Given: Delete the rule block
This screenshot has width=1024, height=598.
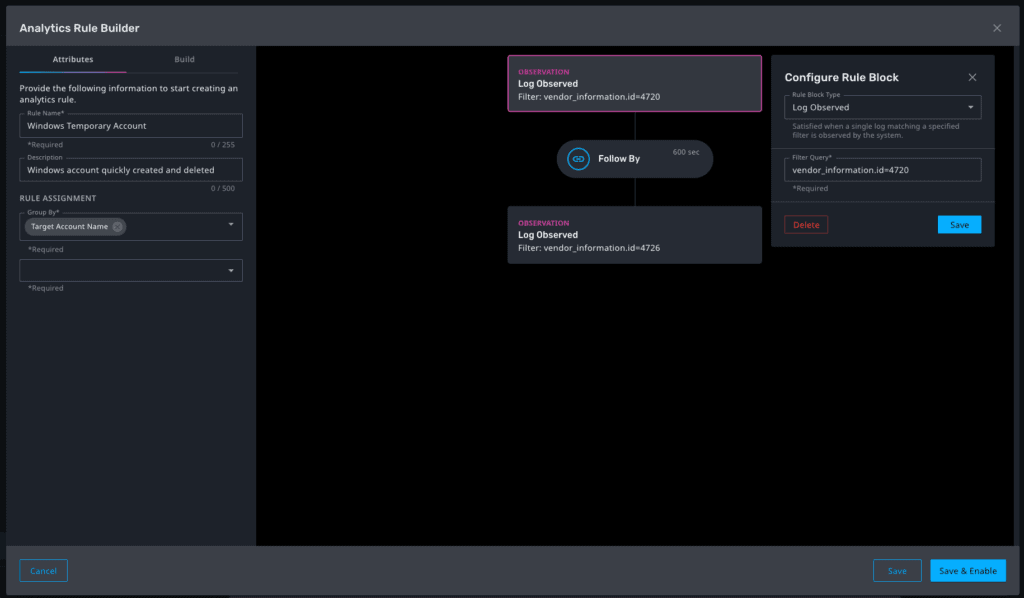Looking at the screenshot, I should point(805,224).
